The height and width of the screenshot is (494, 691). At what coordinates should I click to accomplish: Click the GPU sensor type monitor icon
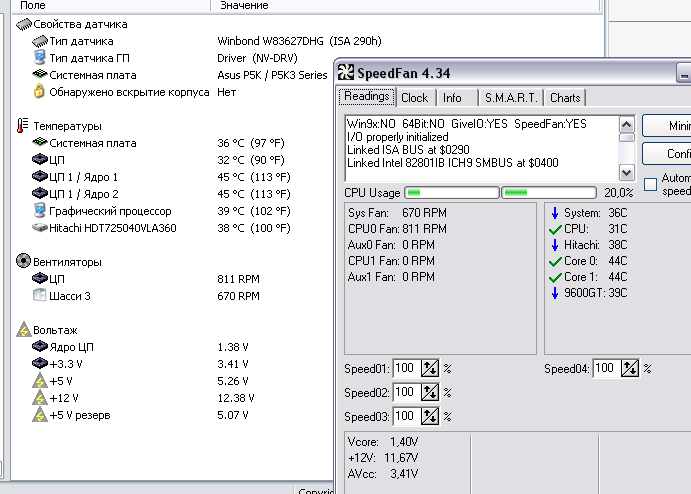click(40, 58)
